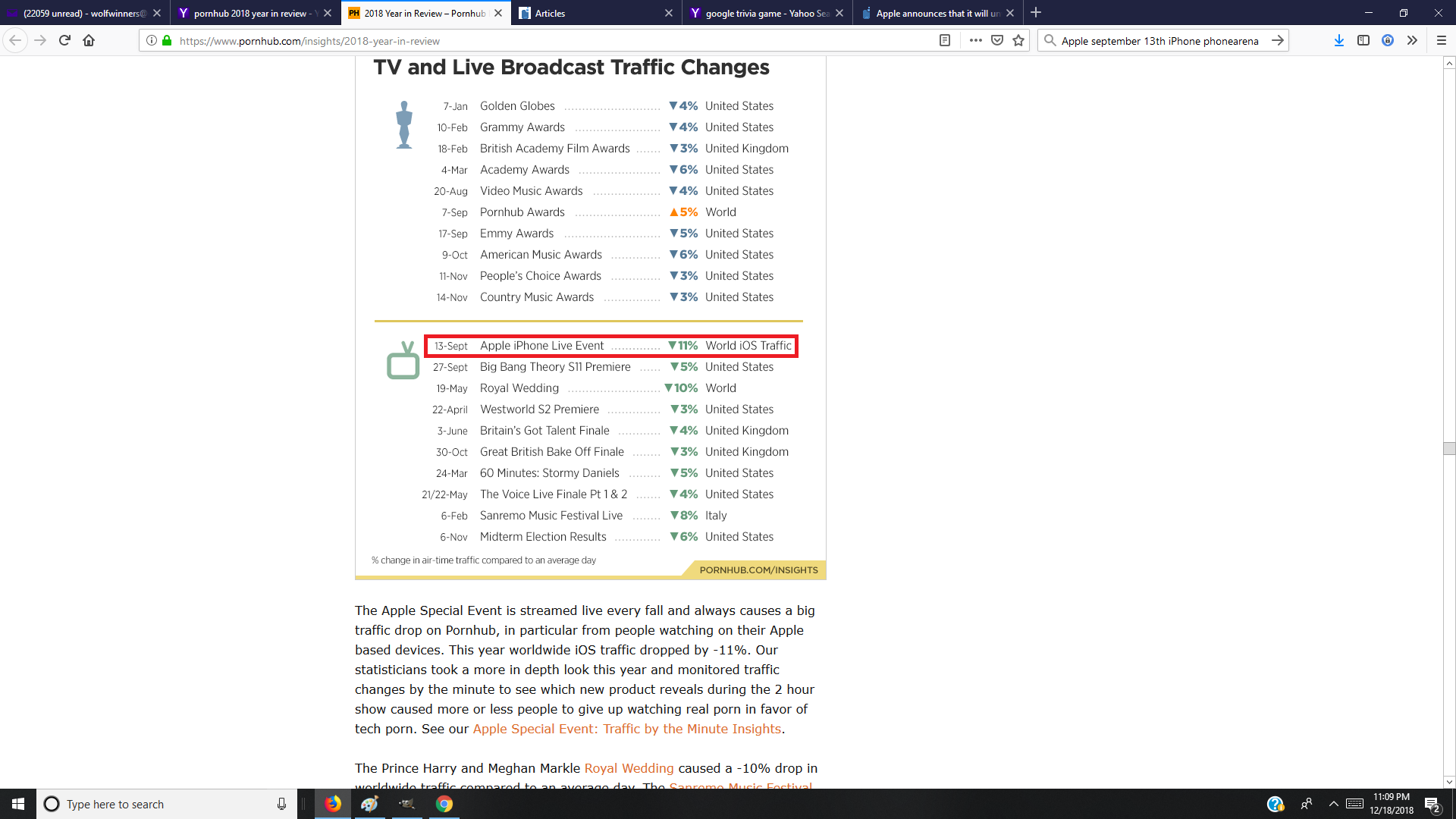This screenshot has height=819, width=1456.
Task: Click the green padlock security icon
Action: pos(167,40)
